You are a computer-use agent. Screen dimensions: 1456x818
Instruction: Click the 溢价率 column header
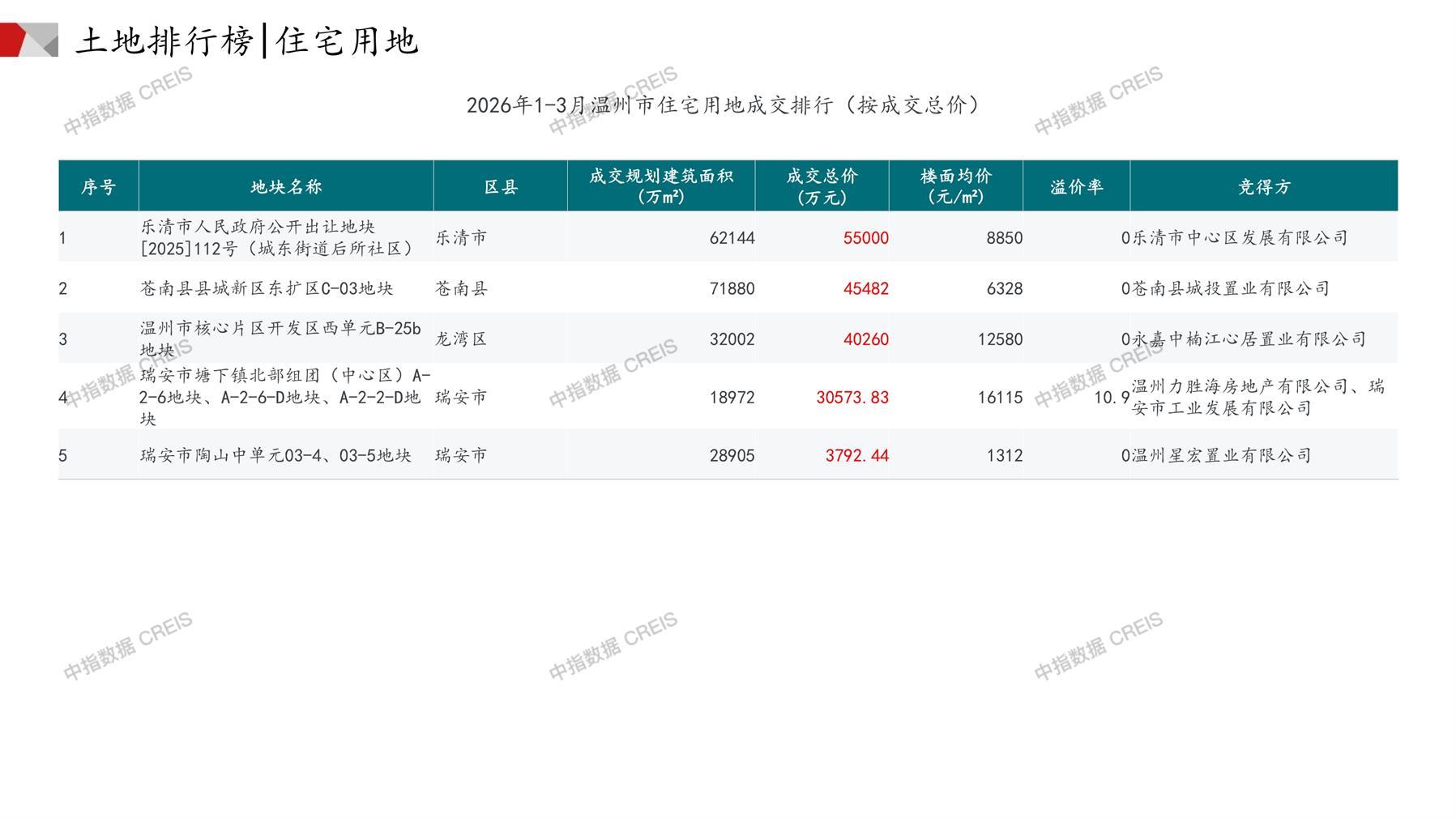(1076, 187)
